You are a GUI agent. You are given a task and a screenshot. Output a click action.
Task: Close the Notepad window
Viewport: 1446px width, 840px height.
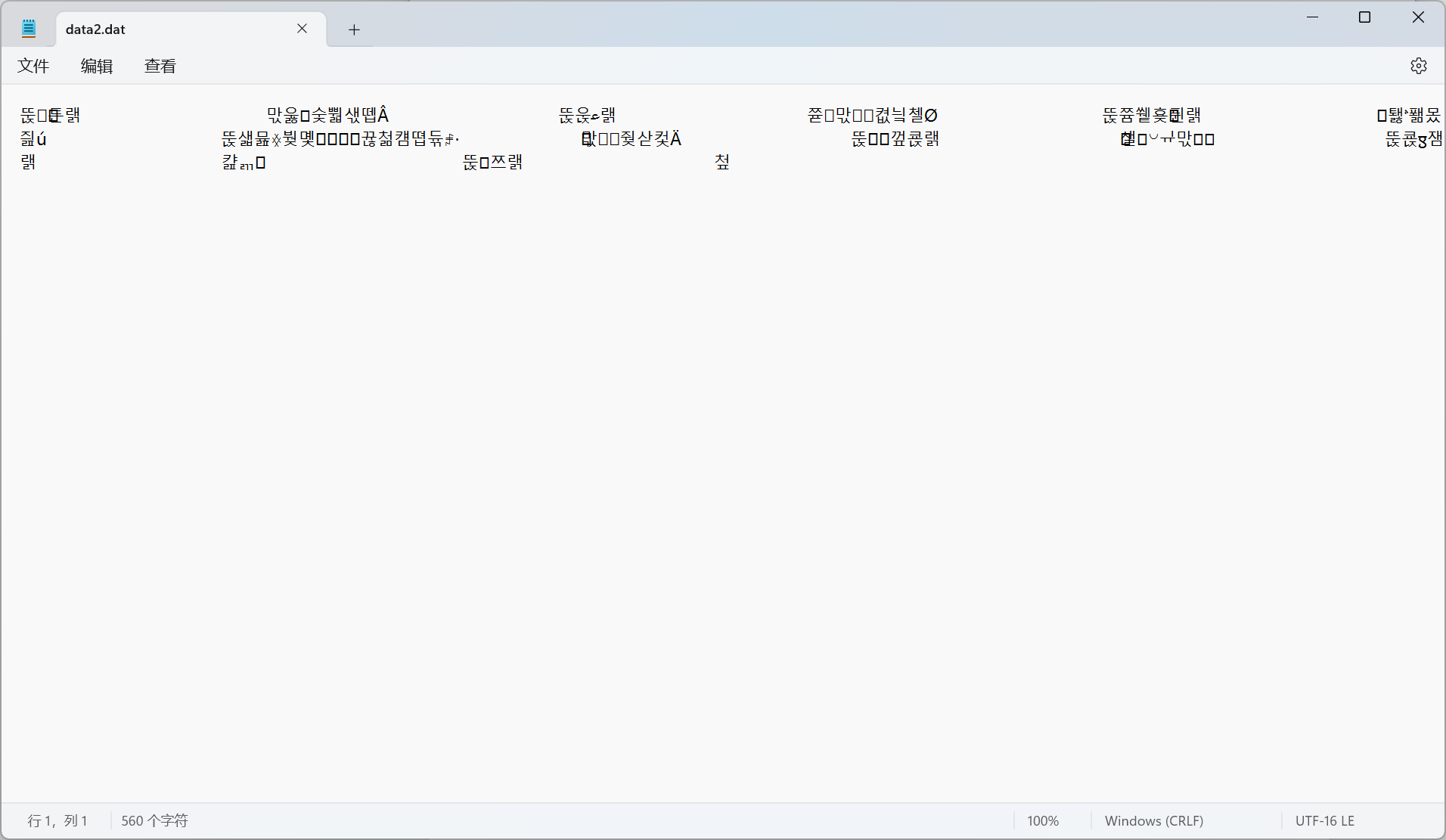point(1418,17)
